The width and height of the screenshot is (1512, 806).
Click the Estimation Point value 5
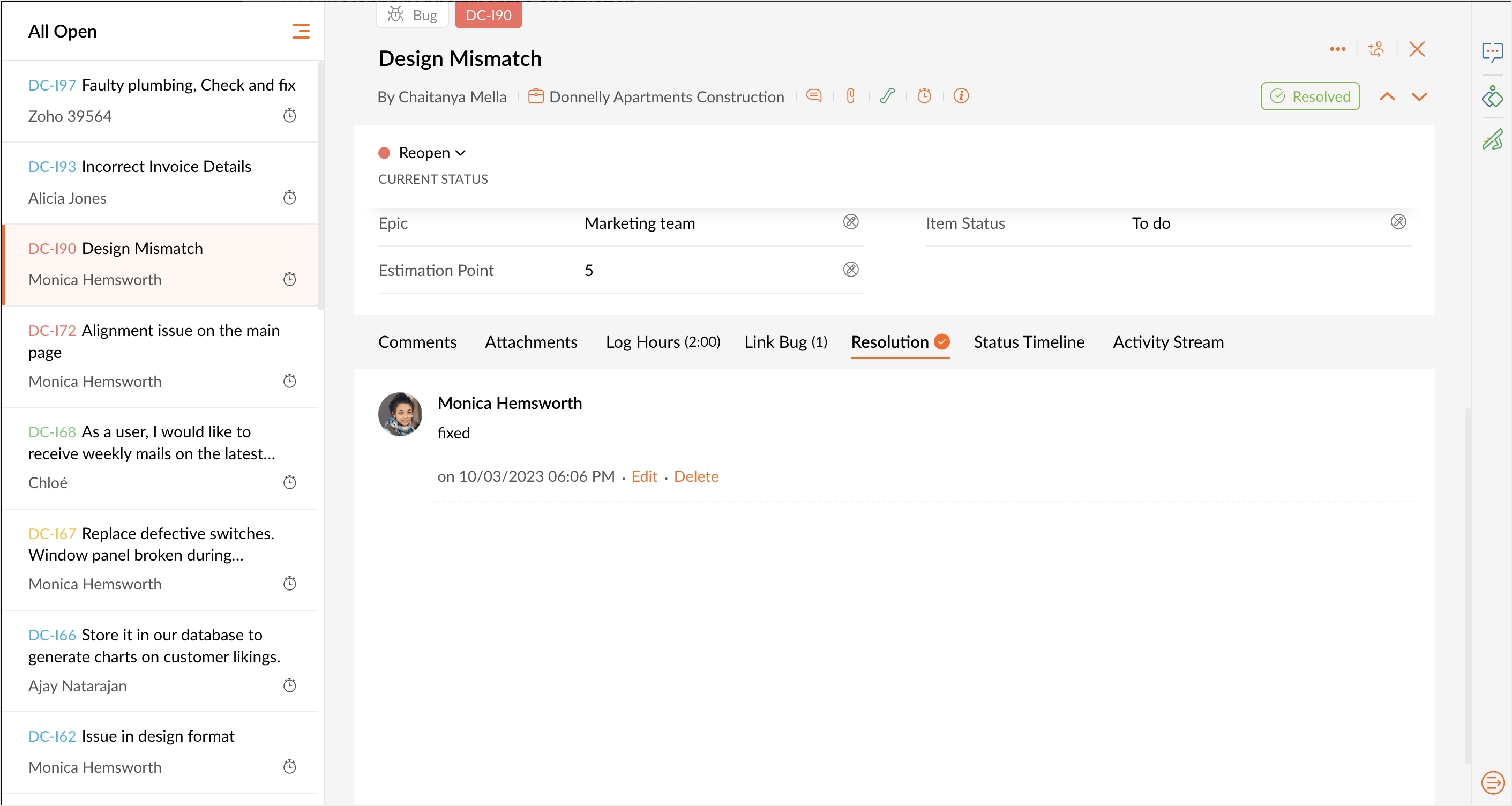tap(589, 271)
